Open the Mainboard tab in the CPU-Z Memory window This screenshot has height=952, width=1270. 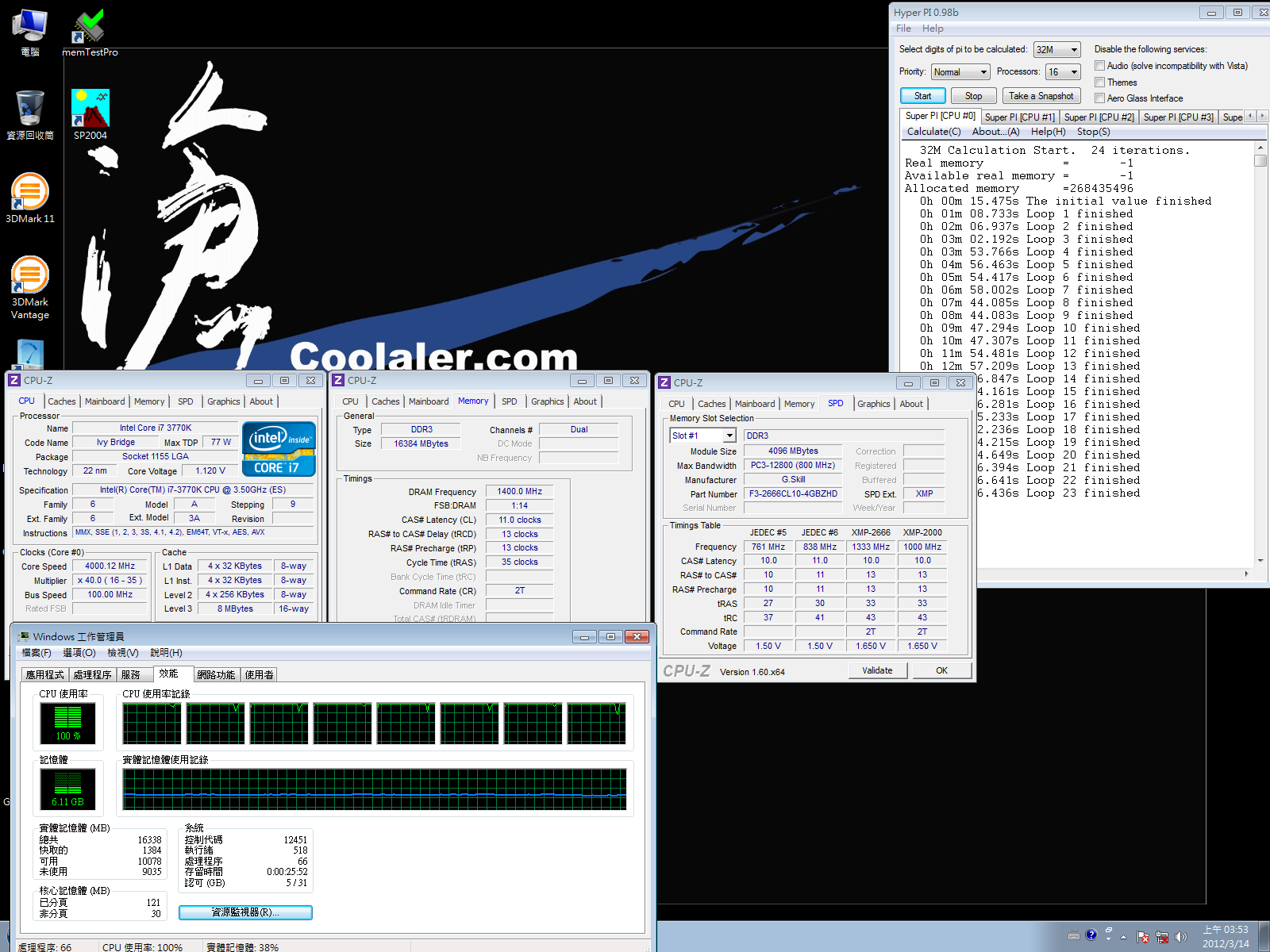[429, 401]
